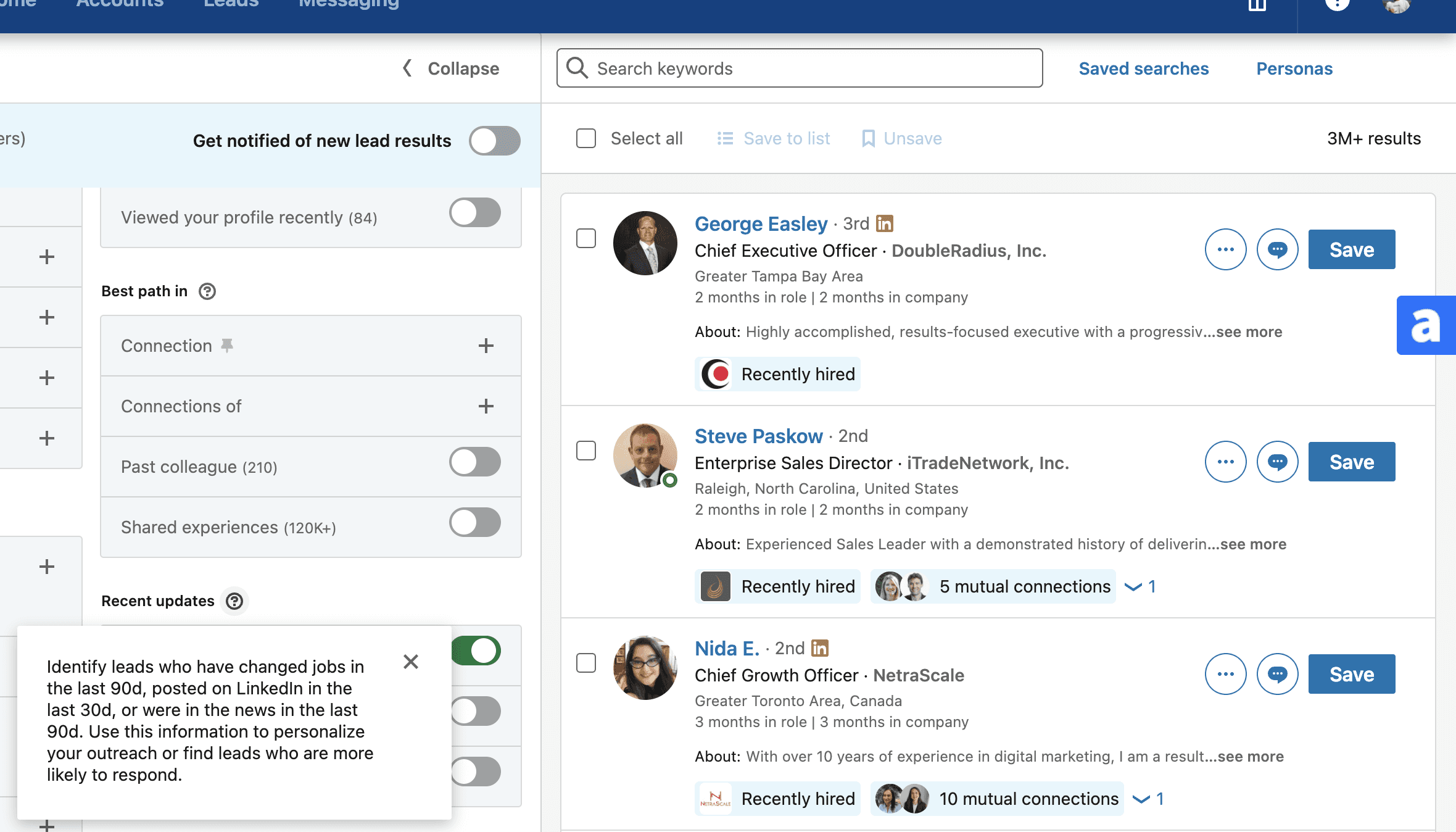
Task: Close the Recent updates tooltip
Action: click(x=411, y=662)
